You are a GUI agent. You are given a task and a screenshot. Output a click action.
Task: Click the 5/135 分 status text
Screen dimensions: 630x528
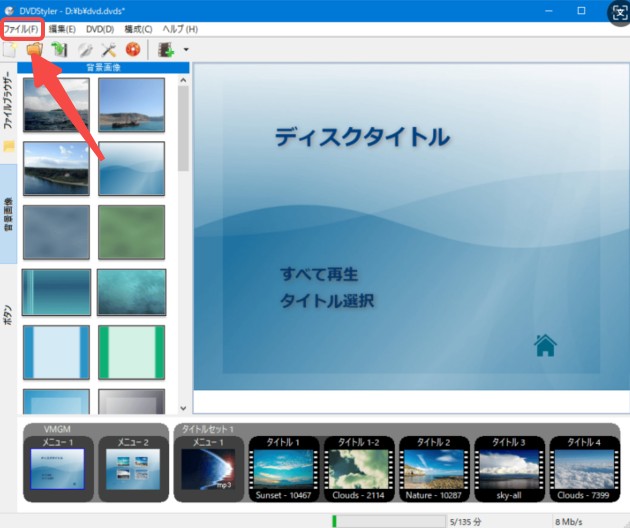(465, 522)
